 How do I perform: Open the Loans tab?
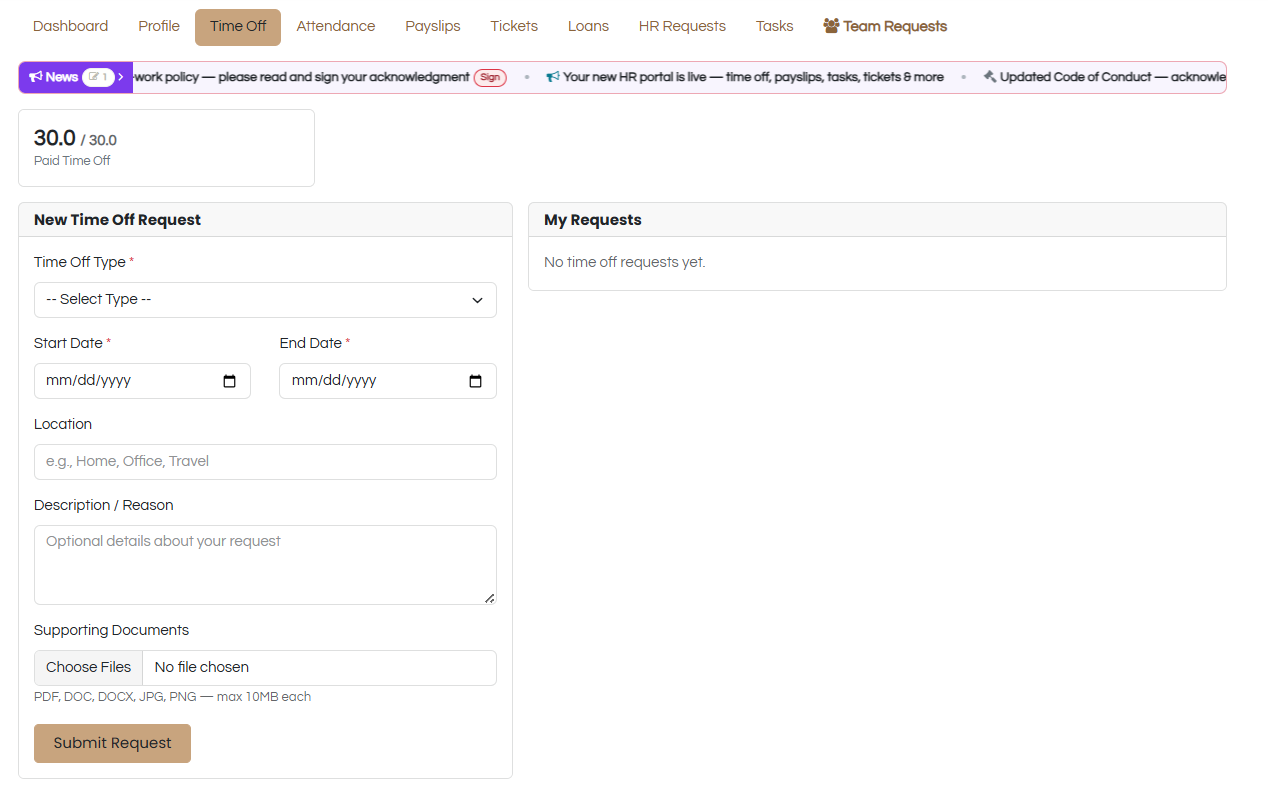[x=588, y=26]
